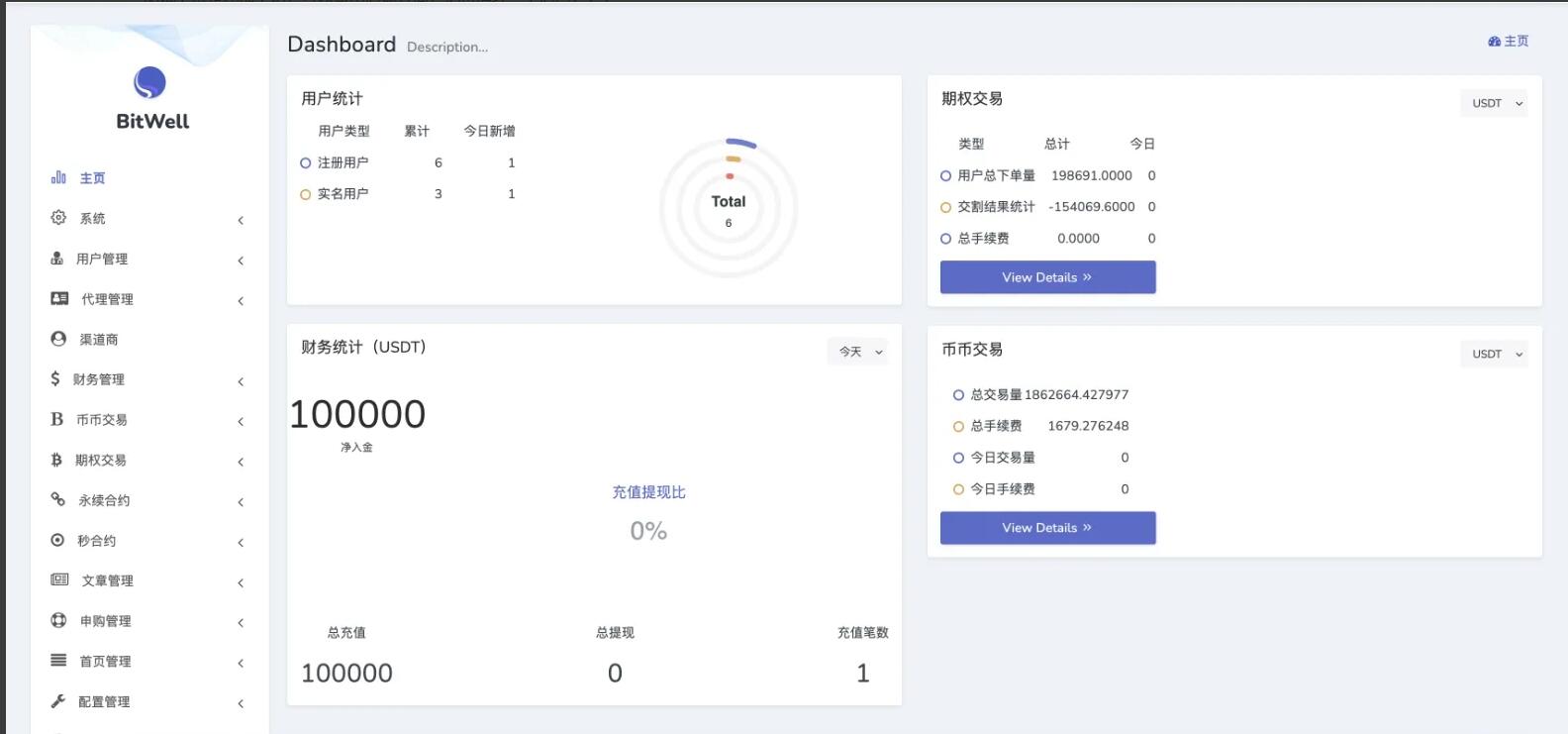
Task: Click the Total donut chart ring
Action: [740, 143]
